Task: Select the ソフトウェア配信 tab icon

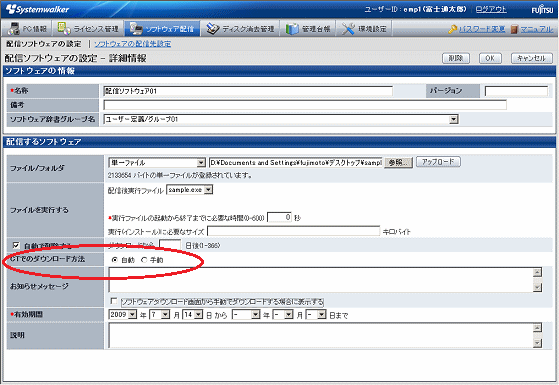Action: pos(136,29)
